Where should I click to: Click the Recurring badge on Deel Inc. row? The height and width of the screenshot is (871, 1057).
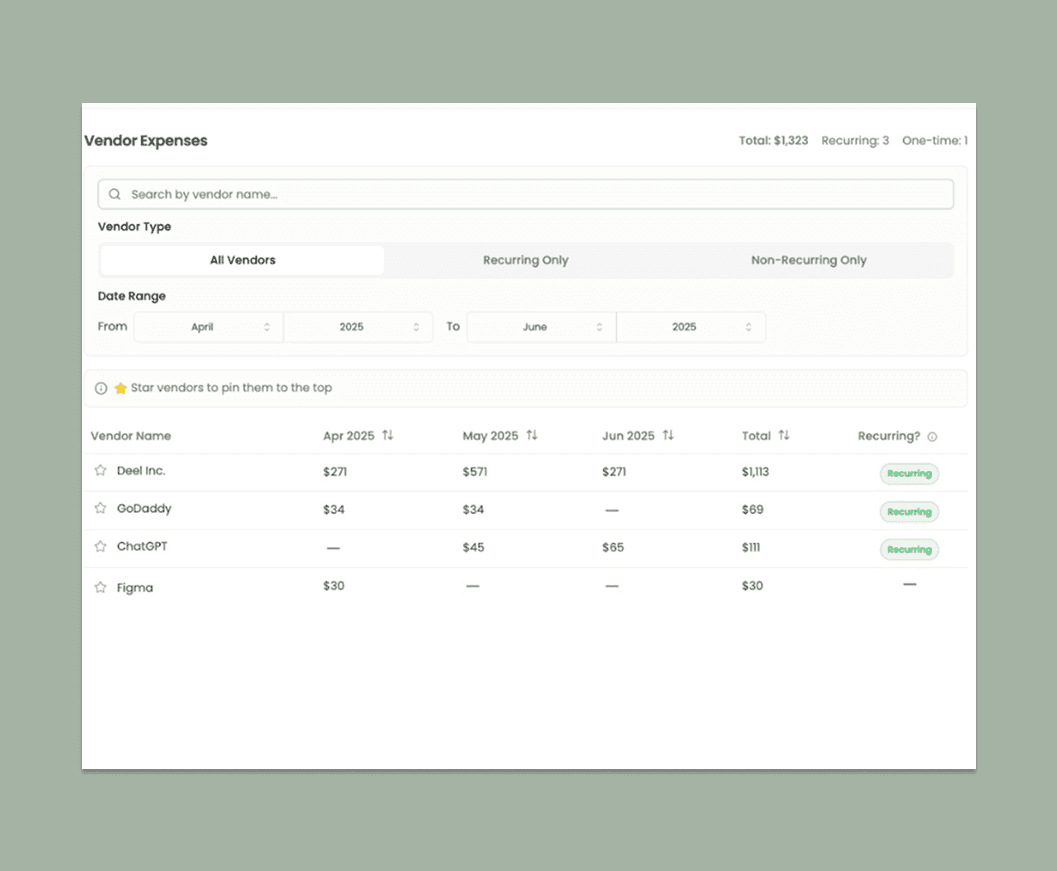coord(908,473)
